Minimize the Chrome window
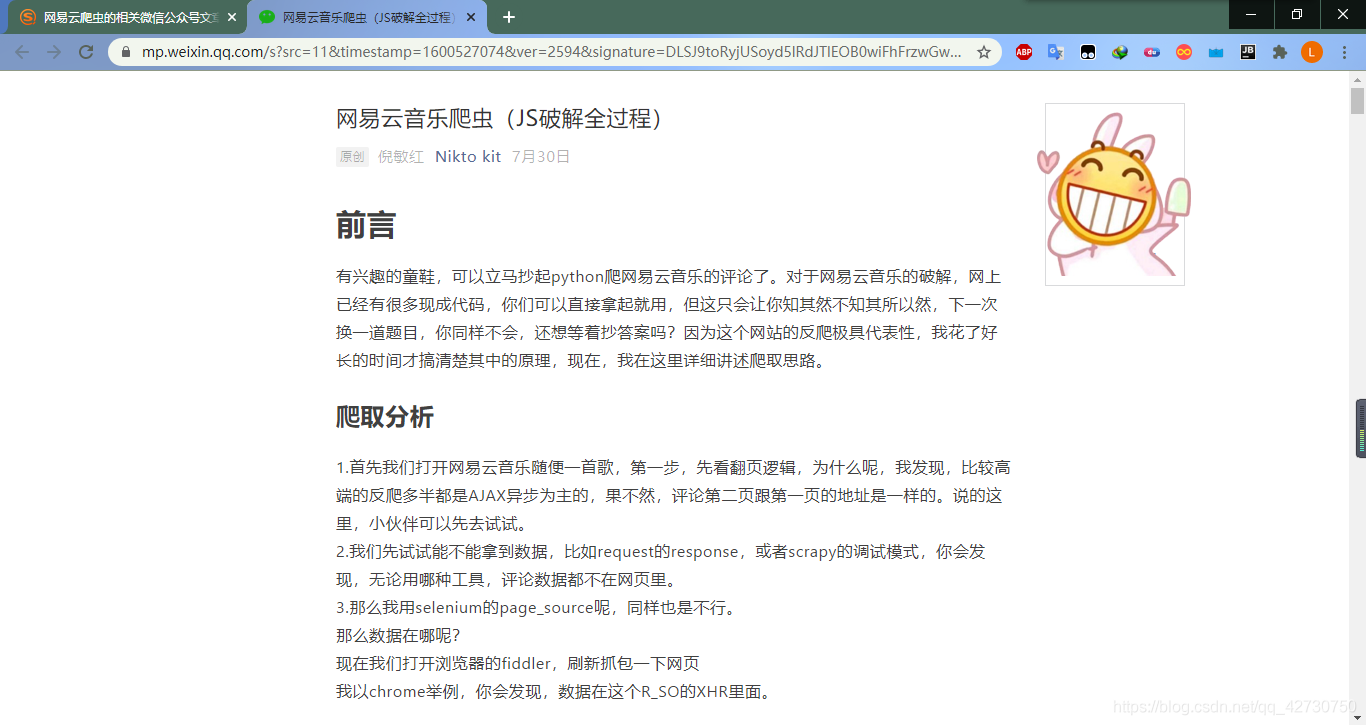Viewport: 1366px width, 725px height. pyautogui.click(x=1252, y=15)
